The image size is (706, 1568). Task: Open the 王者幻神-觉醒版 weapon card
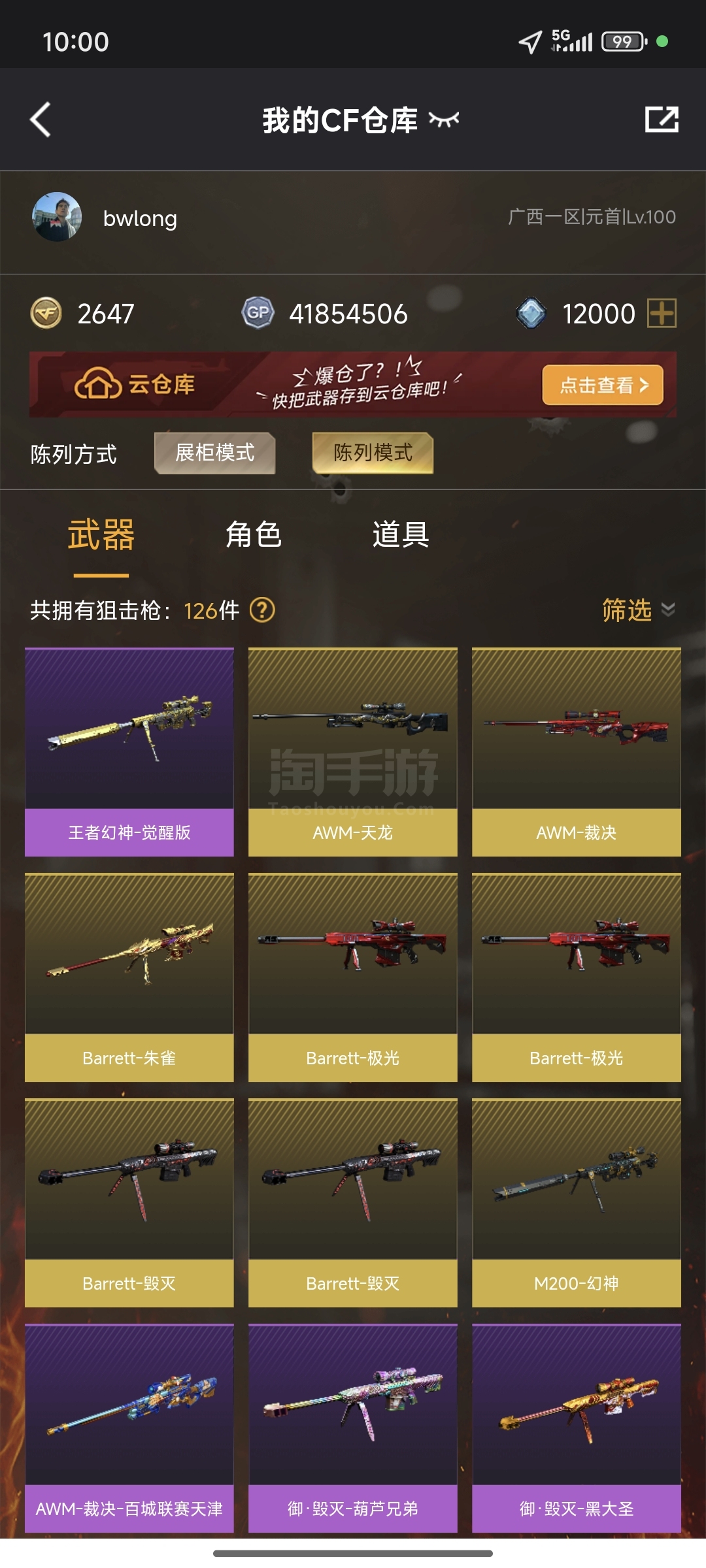[x=129, y=752]
